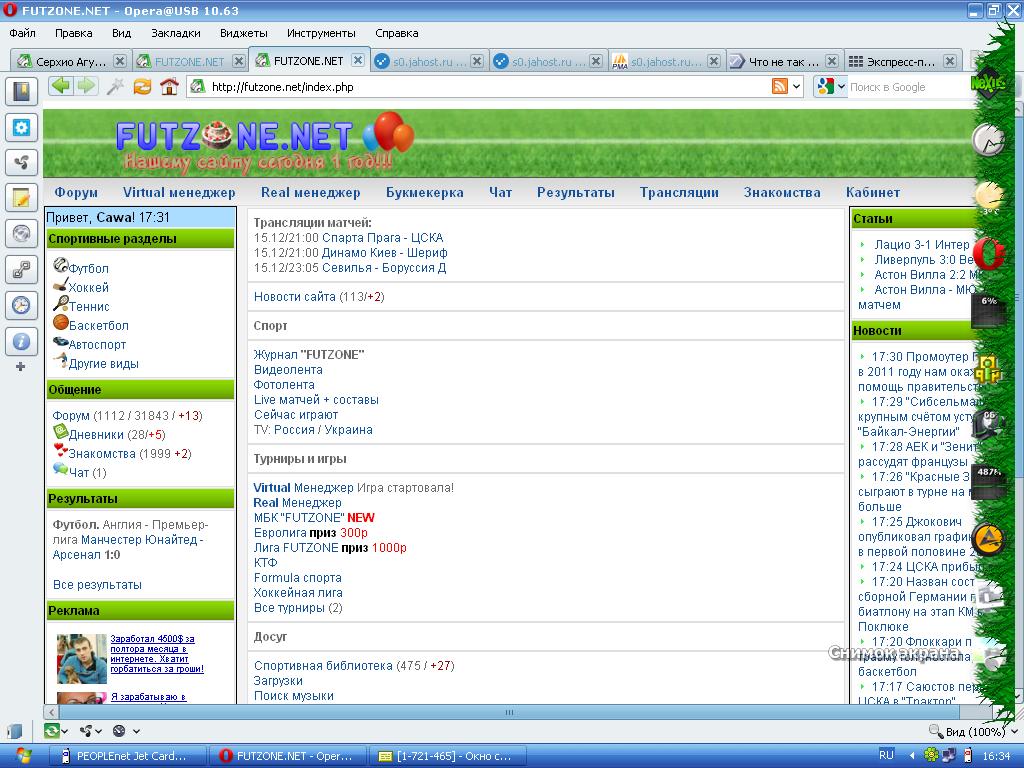
Task: Open the Bookmarks panel in the sidebar
Action: (x=22, y=92)
